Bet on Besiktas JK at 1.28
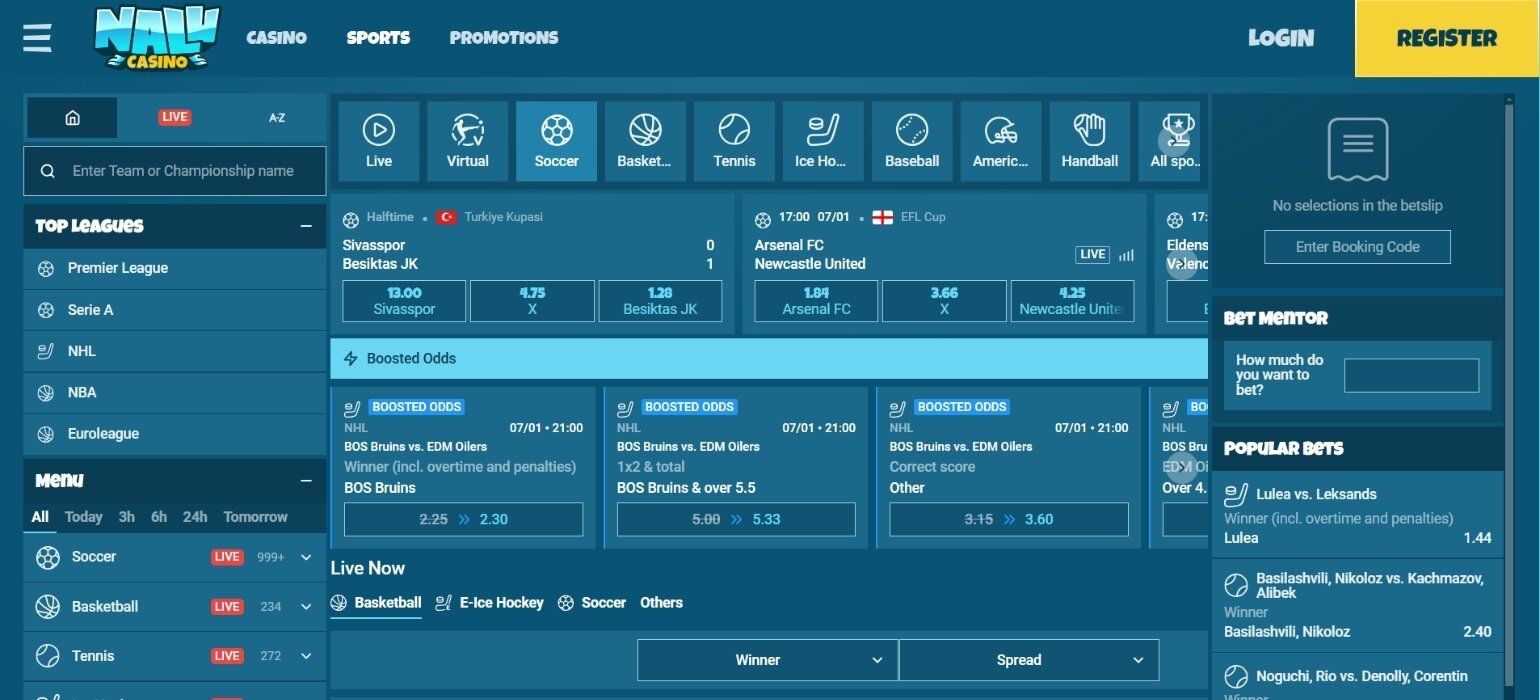Screen dimensions: 1540x700 coord(660,301)
